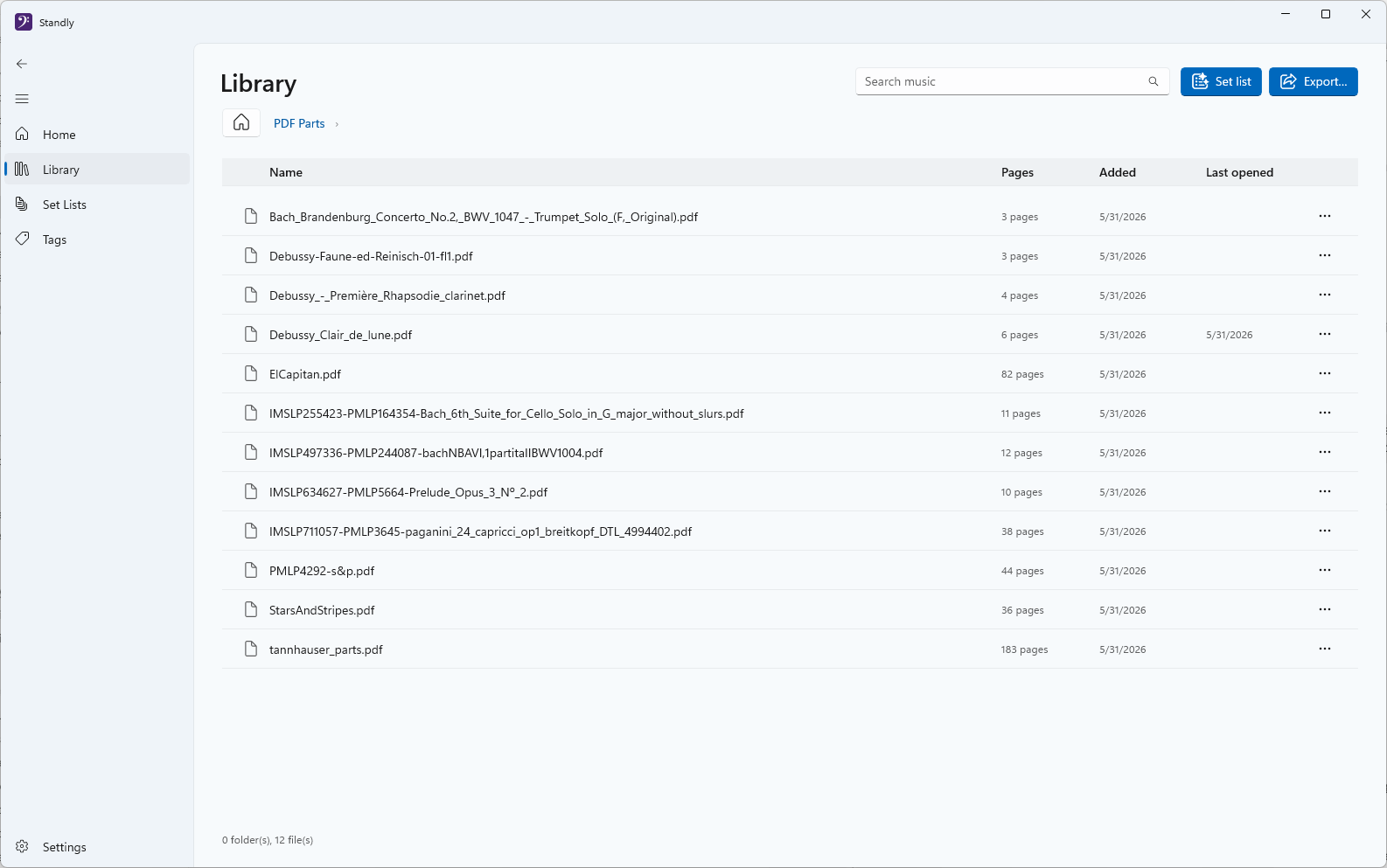Click file icon of ElCapitan.pdf row
The width and height of the screenshot is (1387, 868).
coord(251,373)
